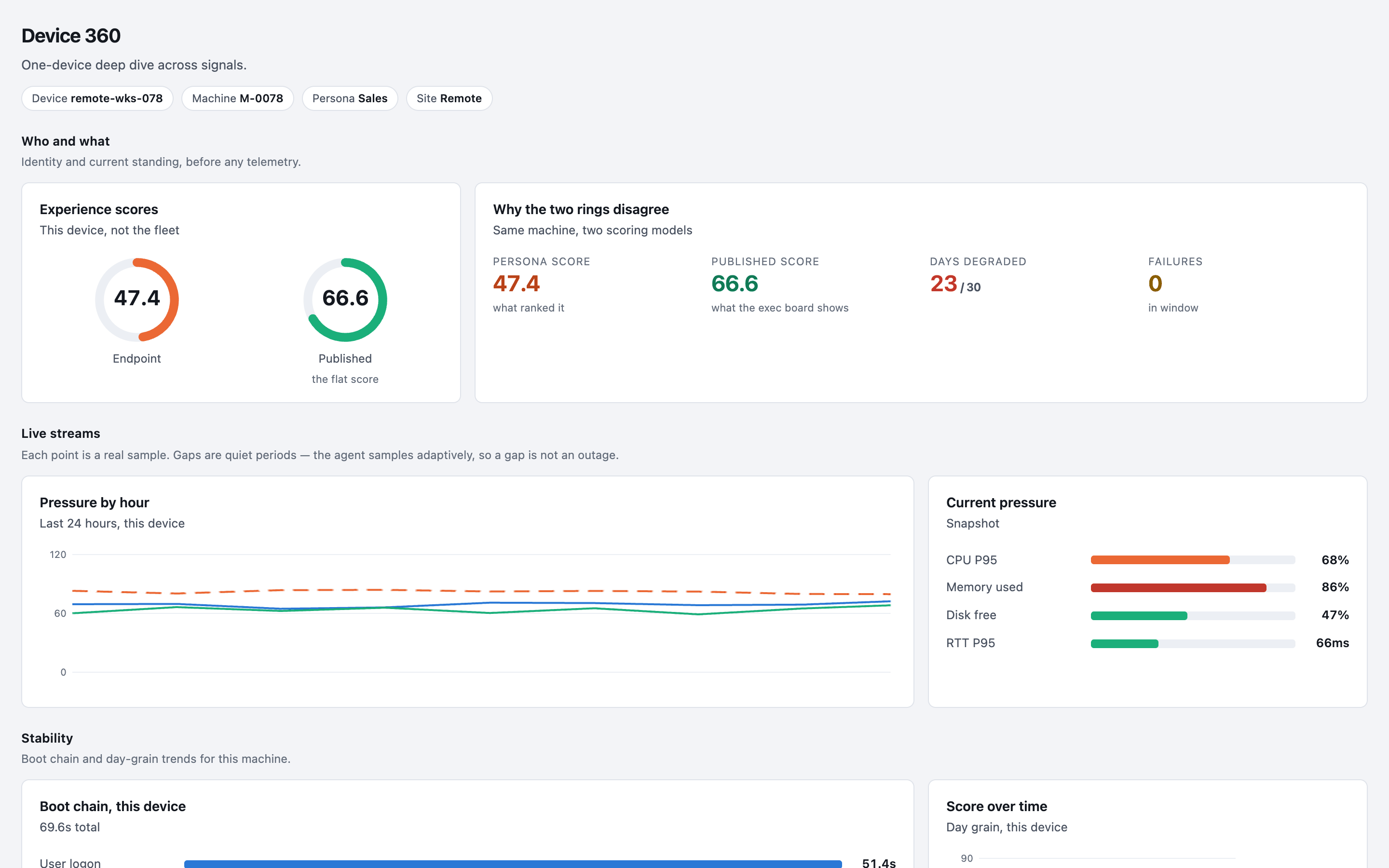Click the 120 axis label on pressure chart
Viewport: 1389px width, 868px height.
pos(58,555)
